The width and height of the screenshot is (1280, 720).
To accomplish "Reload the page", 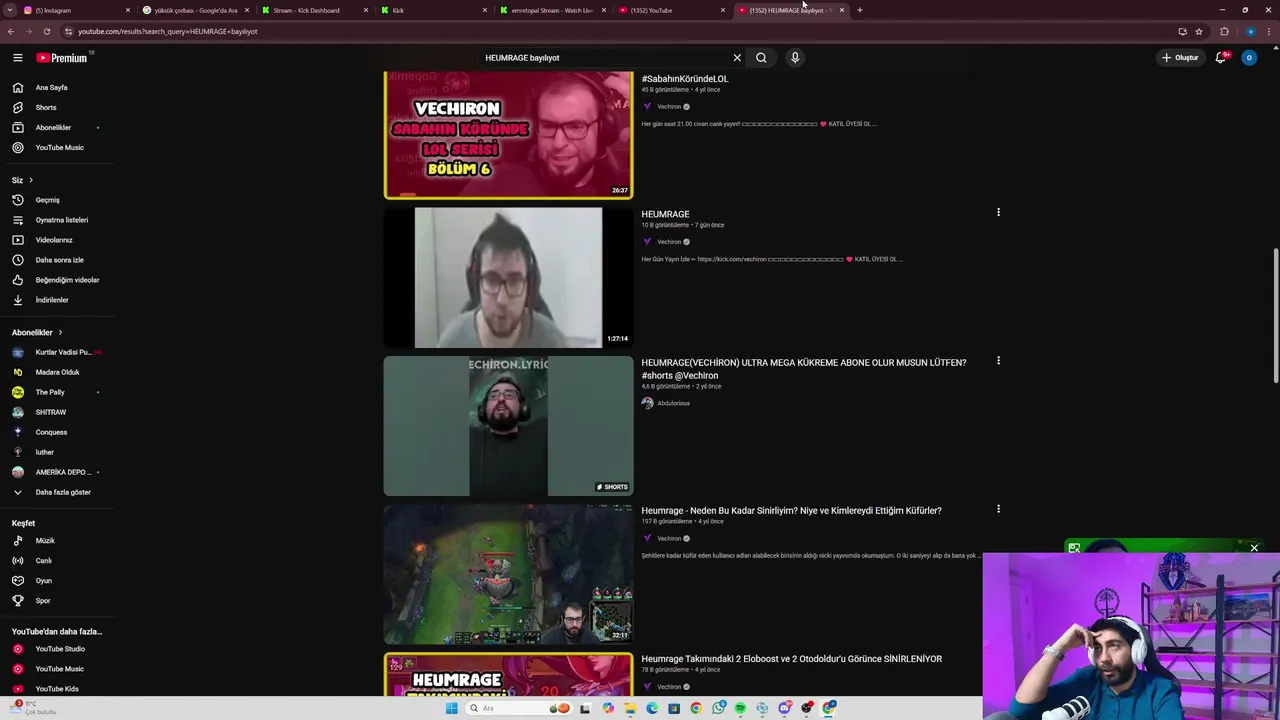I will point(46,31).
